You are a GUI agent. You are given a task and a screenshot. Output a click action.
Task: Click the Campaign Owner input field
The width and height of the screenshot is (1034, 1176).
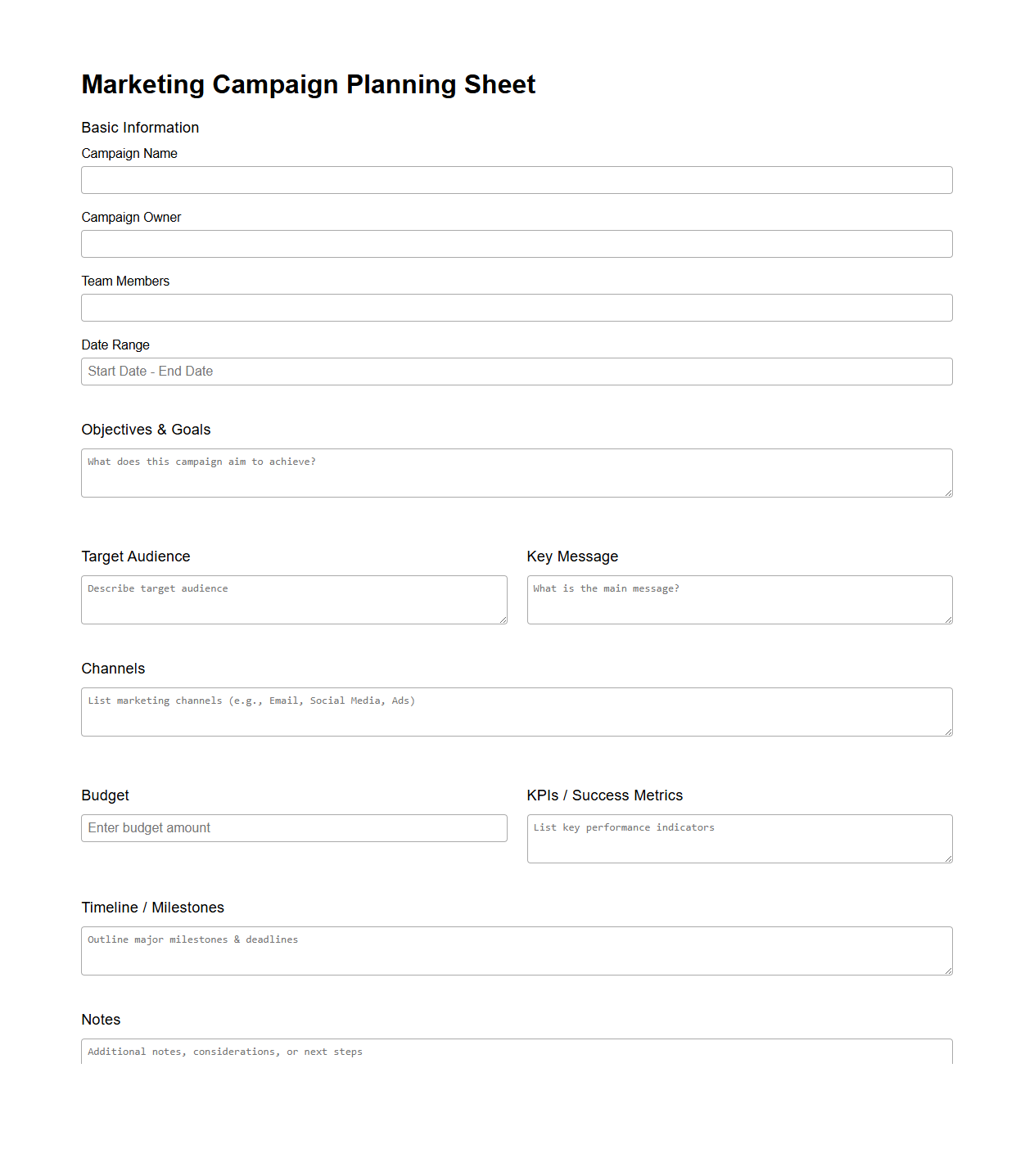pos(516,243)
